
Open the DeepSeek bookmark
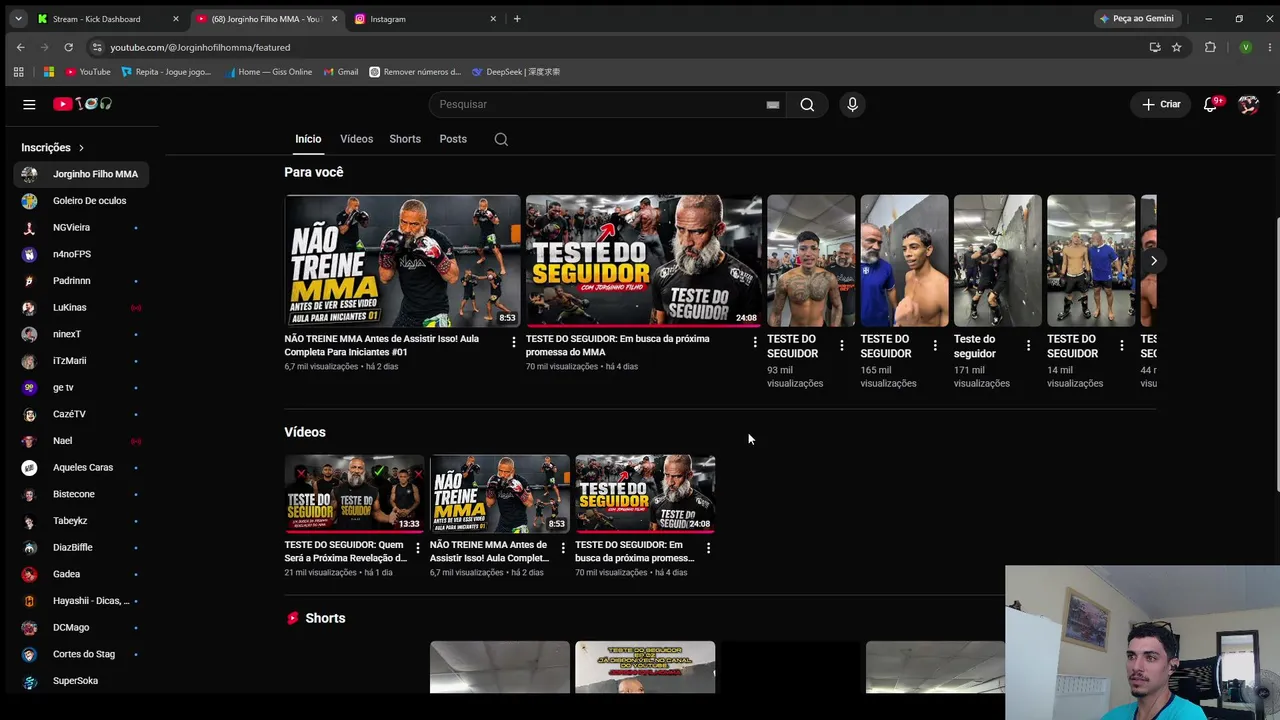(x=516, y=72)
